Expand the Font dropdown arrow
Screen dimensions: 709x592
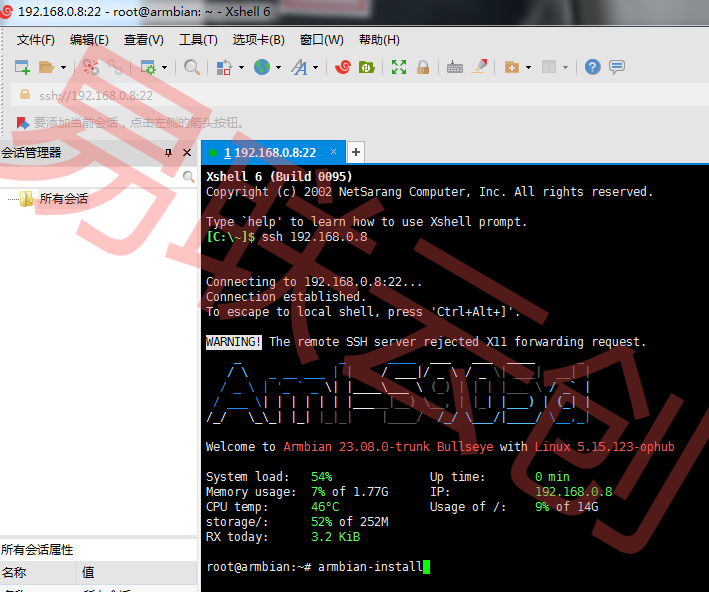click(316, 67)
